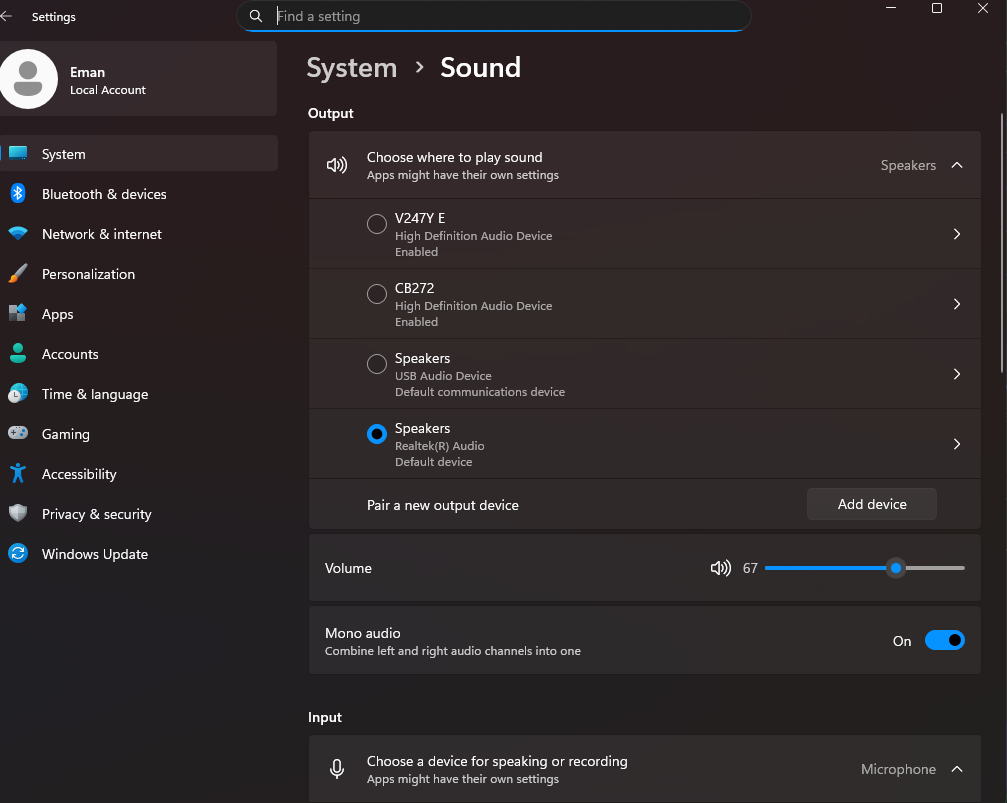Click the 'Pair a new output device' text
1007x803 pixels.
coord(442,505)
